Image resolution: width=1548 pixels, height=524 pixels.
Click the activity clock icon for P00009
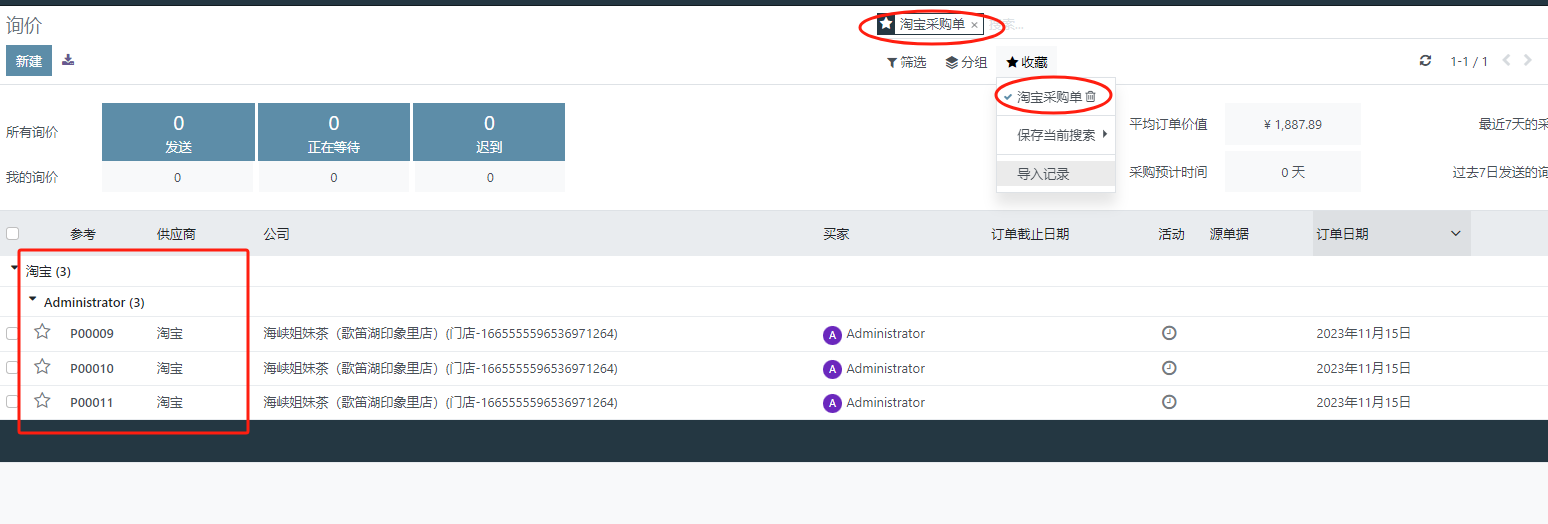click(x=1169, y=333)
